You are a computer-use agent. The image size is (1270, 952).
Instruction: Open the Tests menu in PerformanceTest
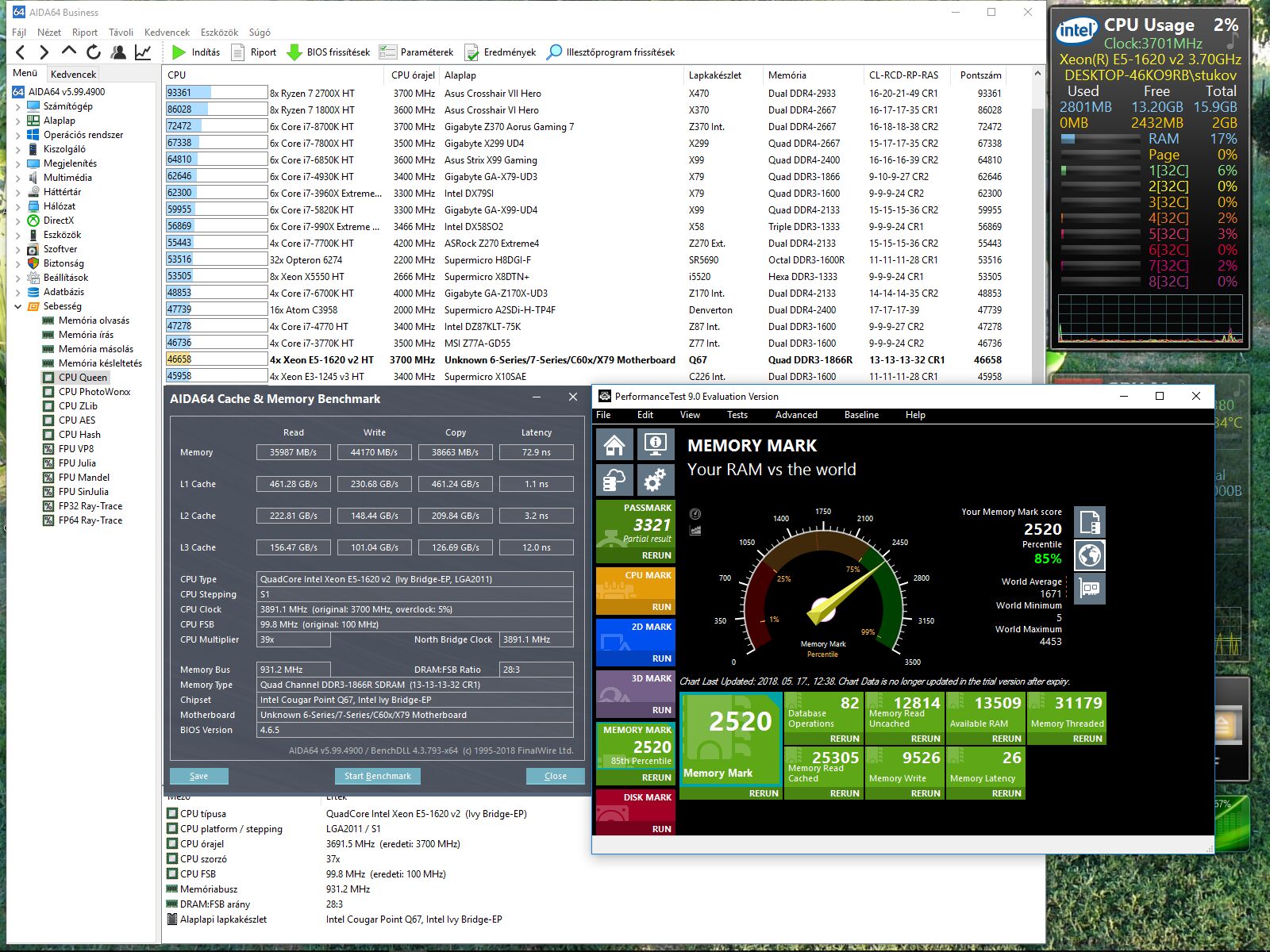[x=737, y=415]
